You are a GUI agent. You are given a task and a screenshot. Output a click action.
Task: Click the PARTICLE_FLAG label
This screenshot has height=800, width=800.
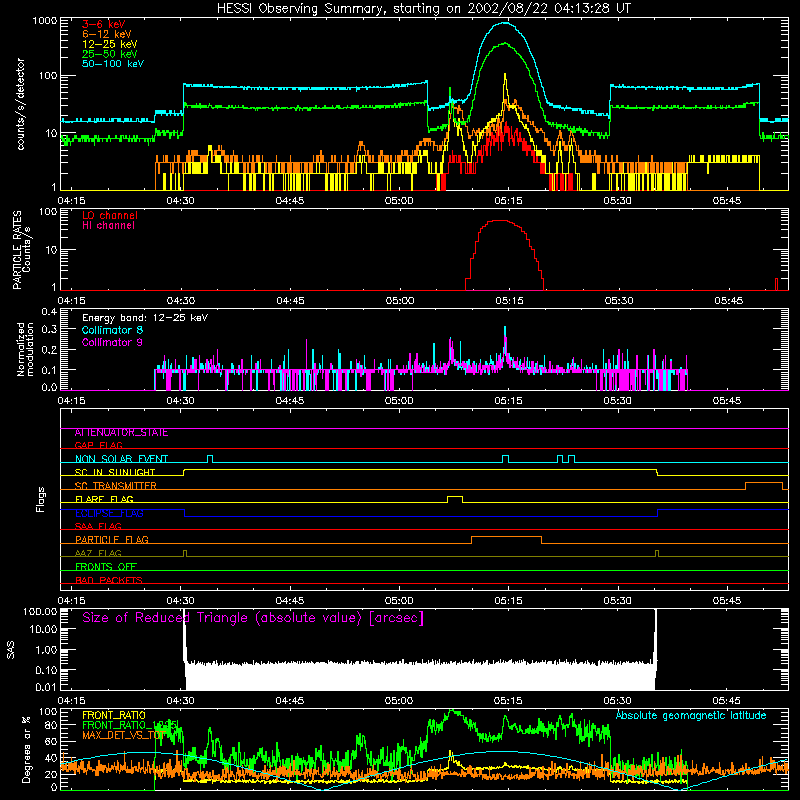click(x=112, y=539)
